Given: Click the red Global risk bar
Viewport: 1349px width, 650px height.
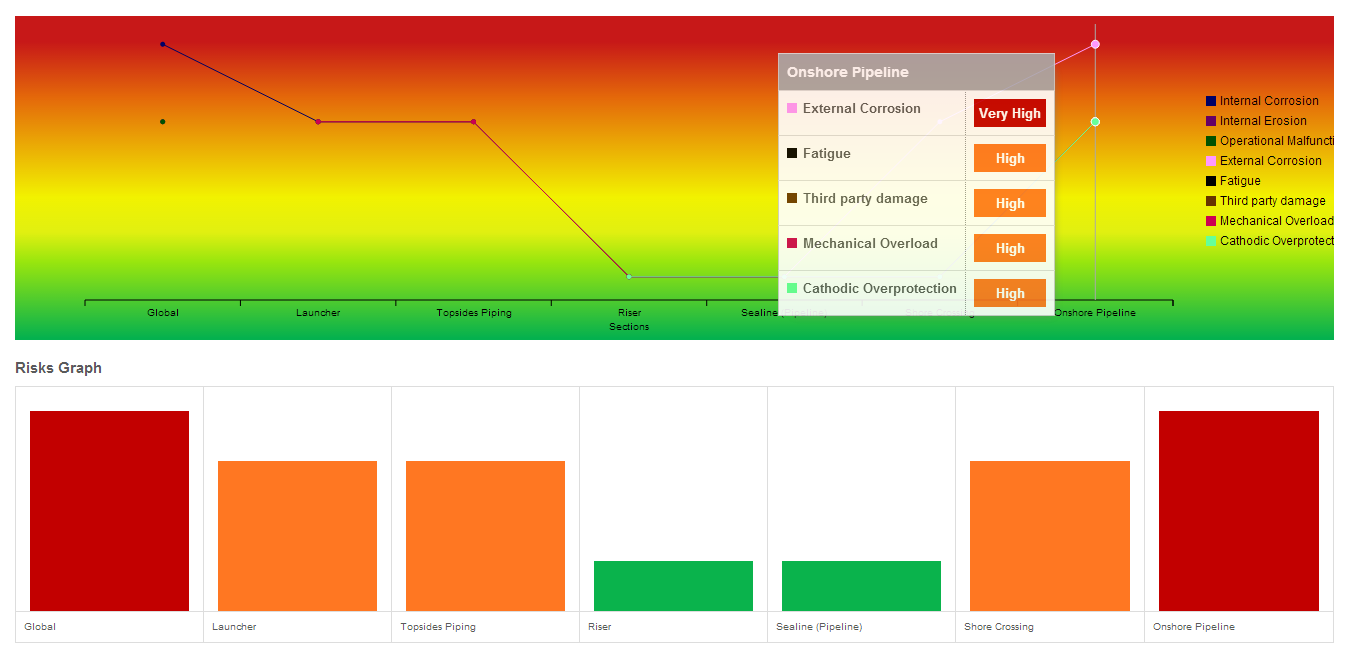Looking at the screenshot, I should click(x=109, y=511).
